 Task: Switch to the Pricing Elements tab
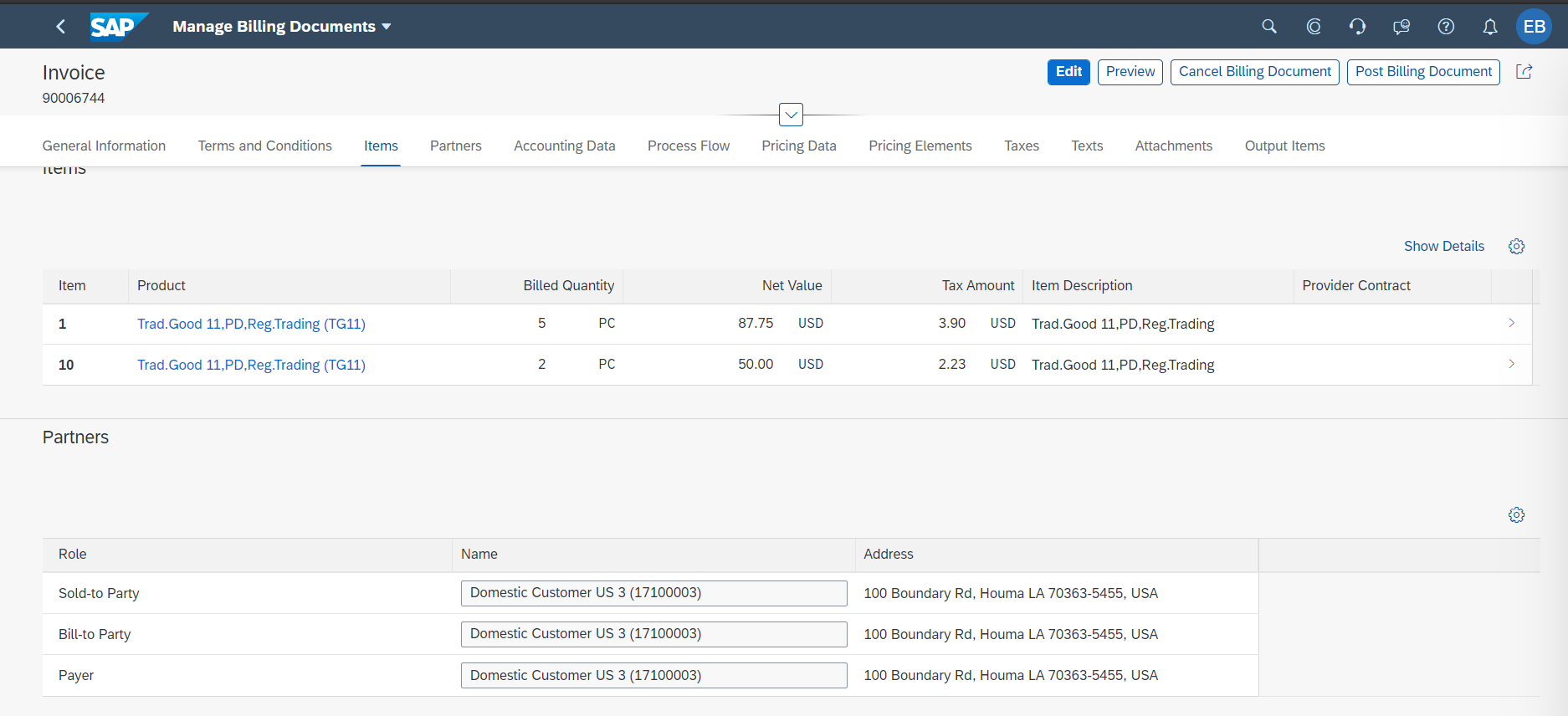tap(920, 146)
